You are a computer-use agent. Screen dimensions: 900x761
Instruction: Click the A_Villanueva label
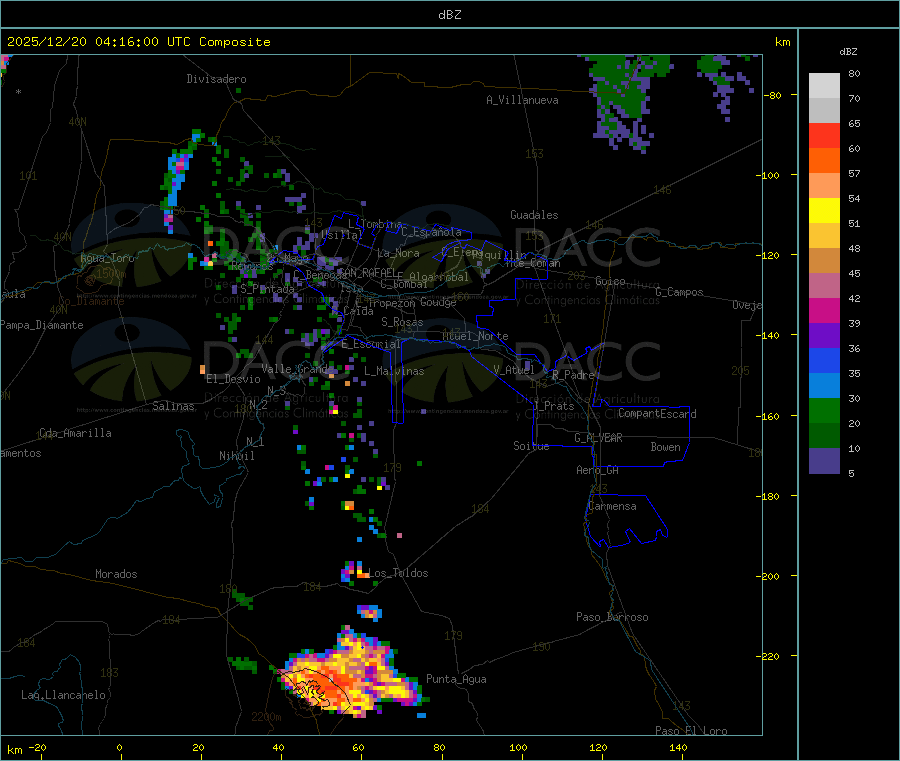click(x=522, y=100)
